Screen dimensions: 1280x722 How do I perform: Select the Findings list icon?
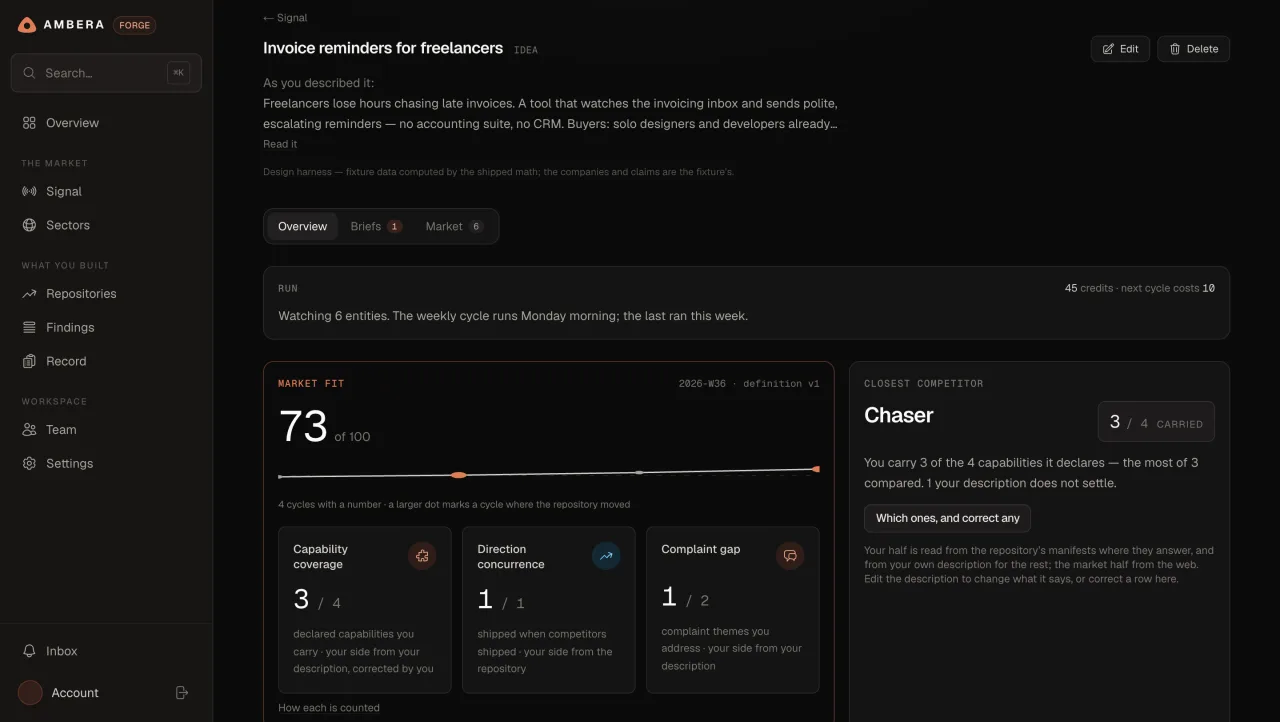pos(29,327)
